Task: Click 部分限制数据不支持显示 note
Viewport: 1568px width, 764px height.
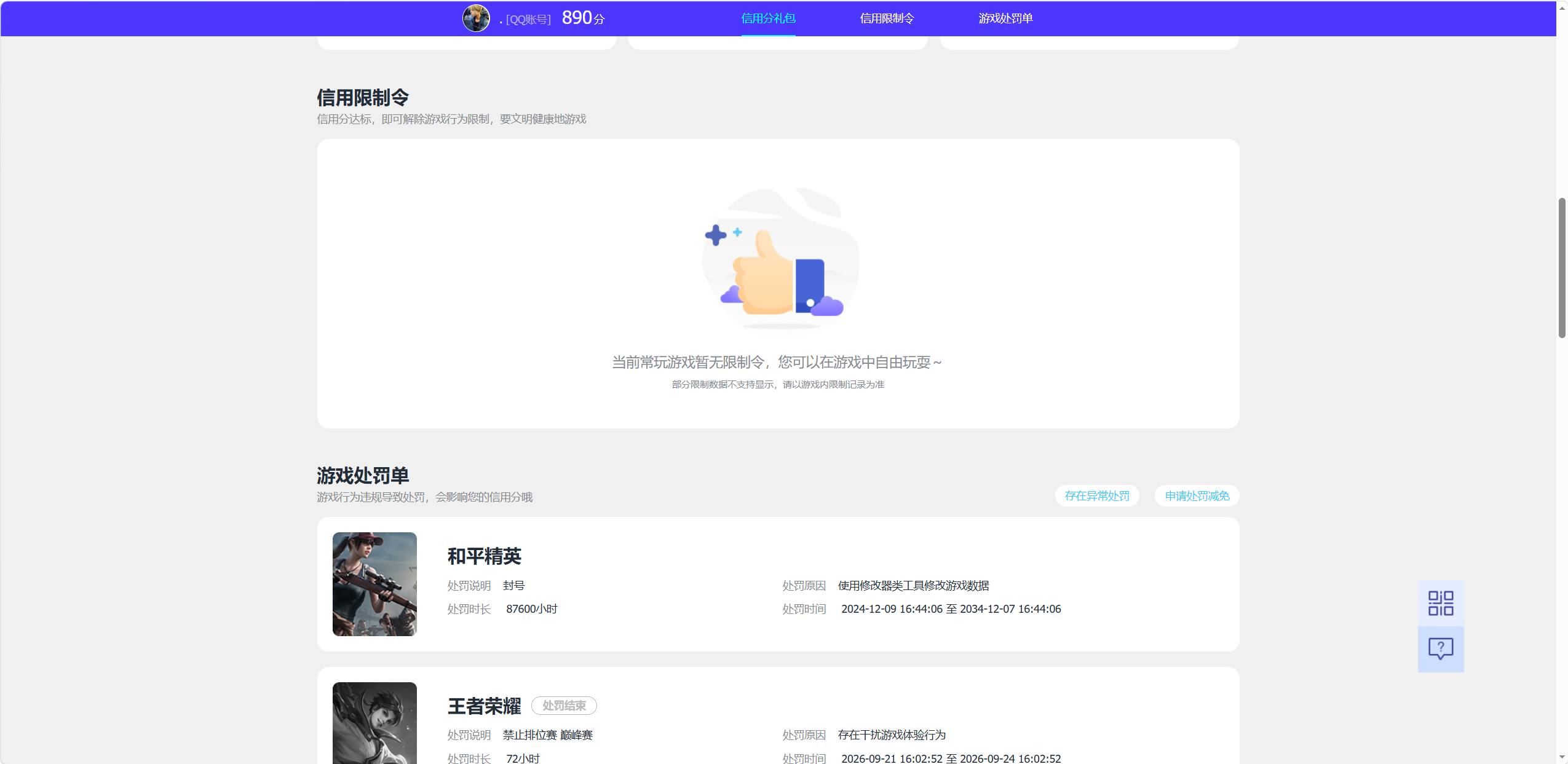Action: click(778, 385)
